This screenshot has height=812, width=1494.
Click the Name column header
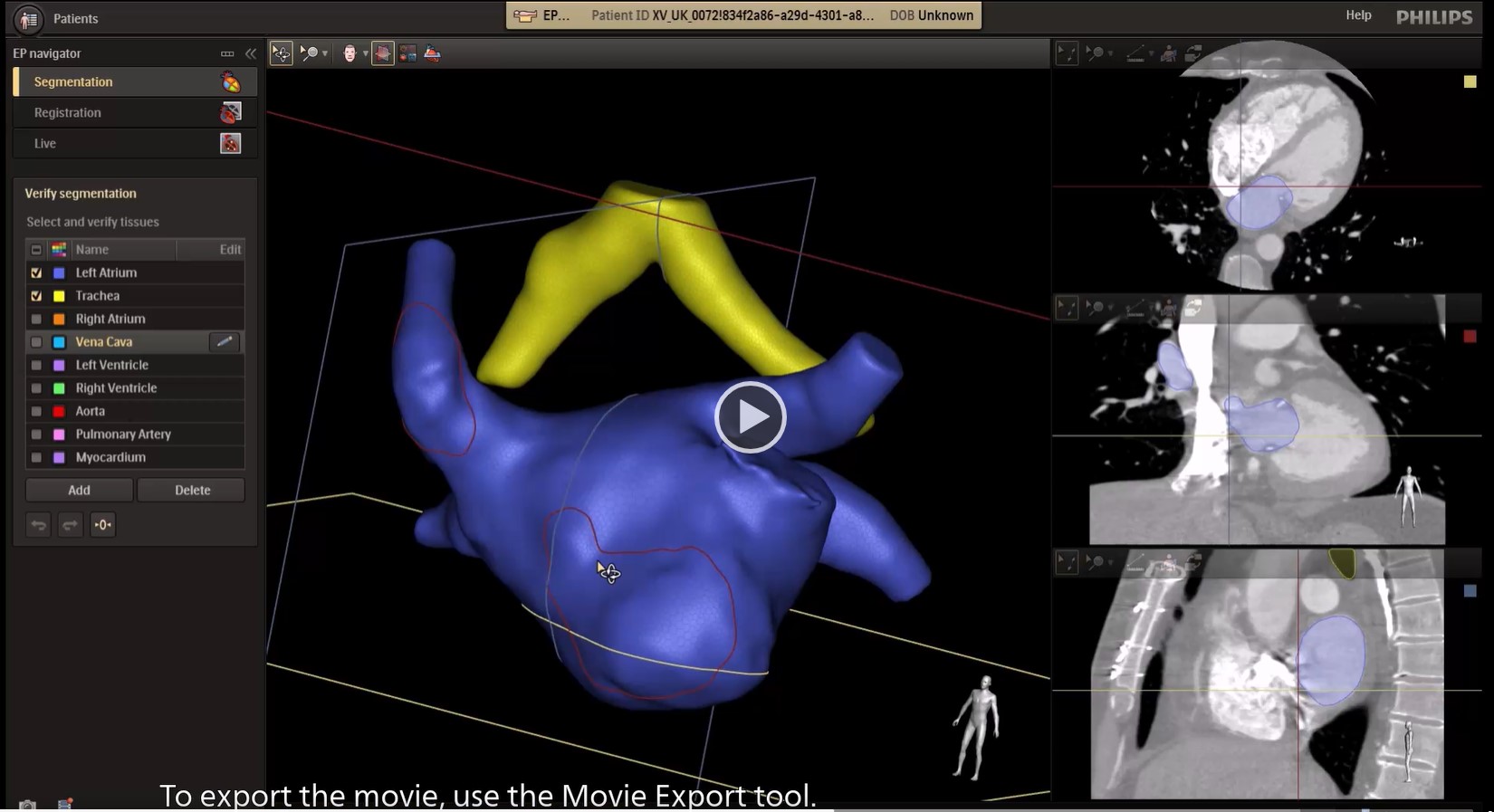pyautogui.click(x=92, y=249)
